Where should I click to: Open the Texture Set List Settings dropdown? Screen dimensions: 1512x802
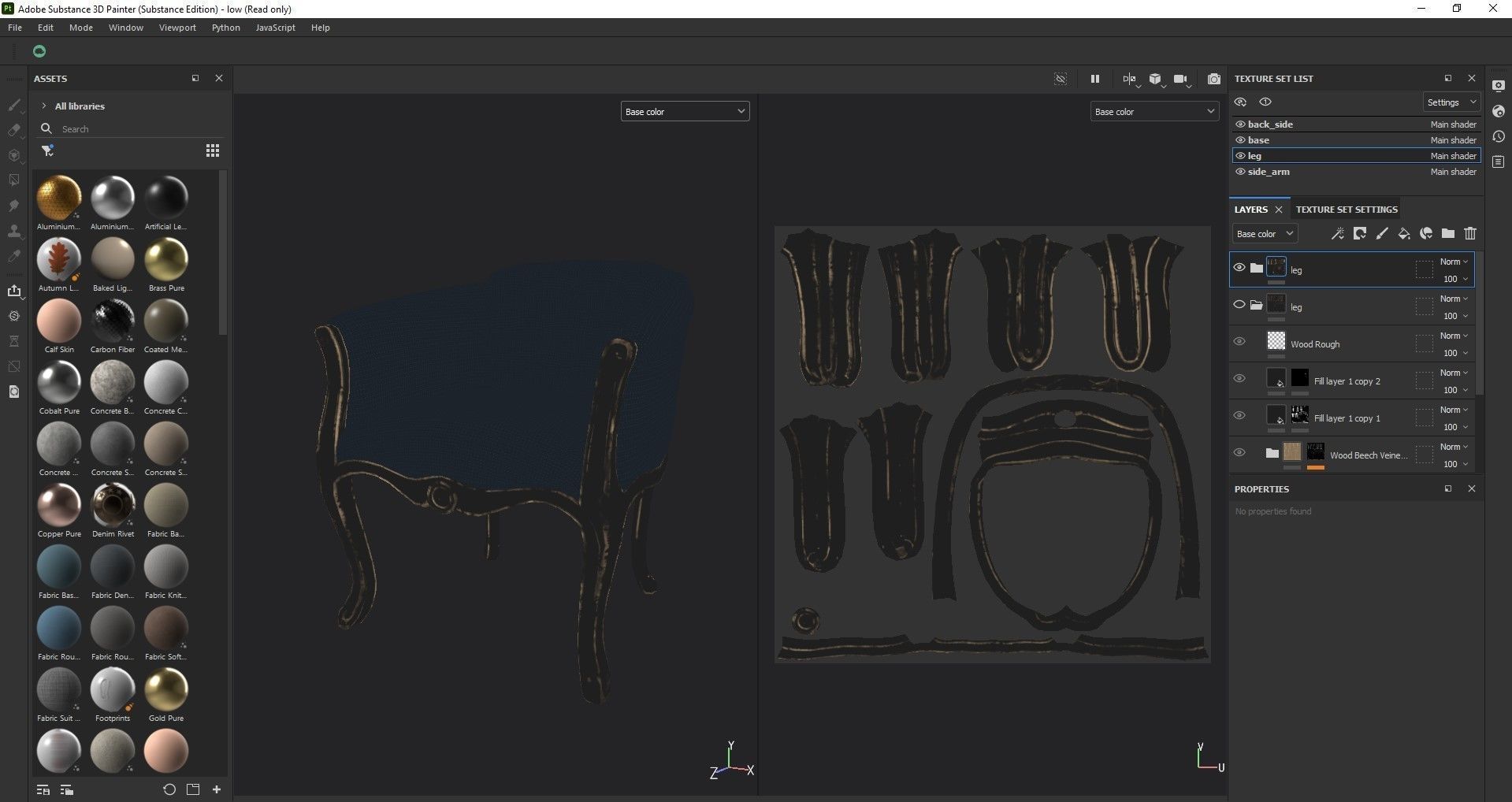(x=1451, y=102)
